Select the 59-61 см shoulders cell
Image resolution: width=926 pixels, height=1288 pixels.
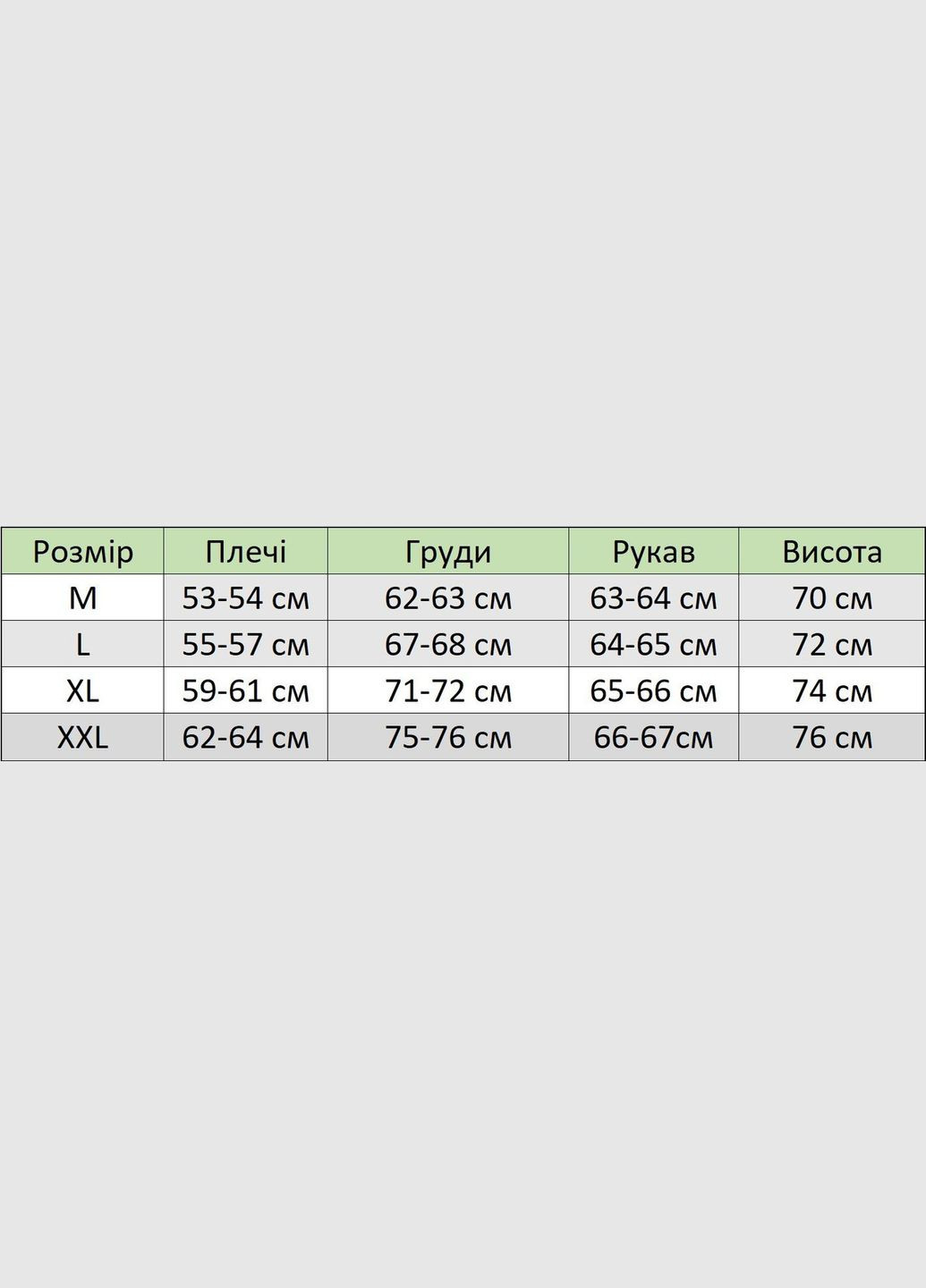point(245,691)
